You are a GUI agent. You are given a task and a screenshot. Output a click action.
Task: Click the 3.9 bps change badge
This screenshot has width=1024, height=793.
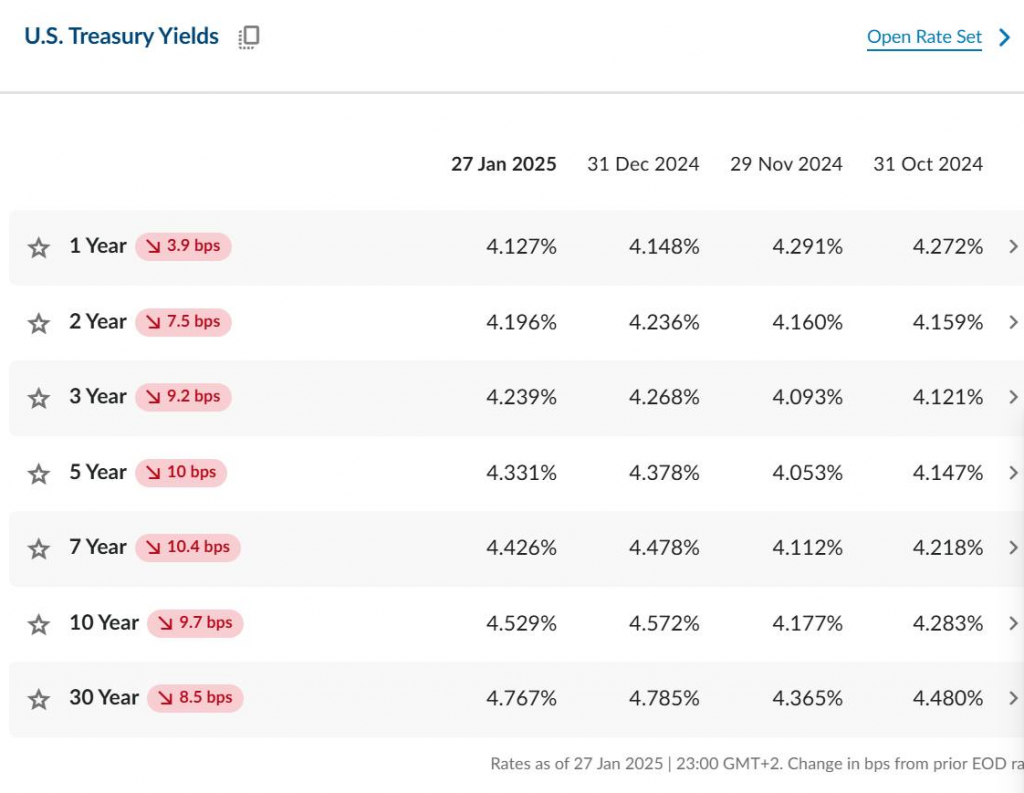183,246
